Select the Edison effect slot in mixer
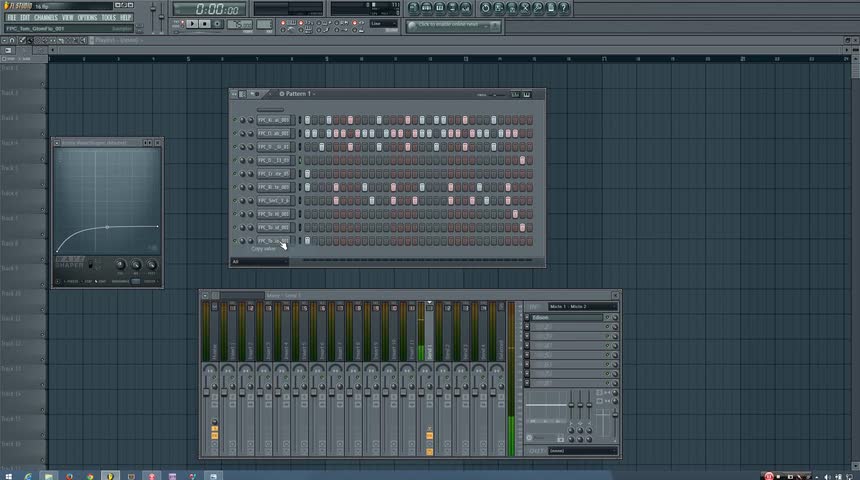860x480 pixels. 567,318
